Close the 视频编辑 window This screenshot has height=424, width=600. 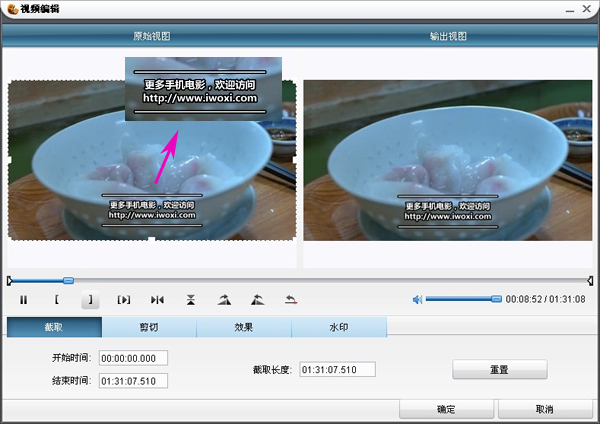(x=587, y=8)
